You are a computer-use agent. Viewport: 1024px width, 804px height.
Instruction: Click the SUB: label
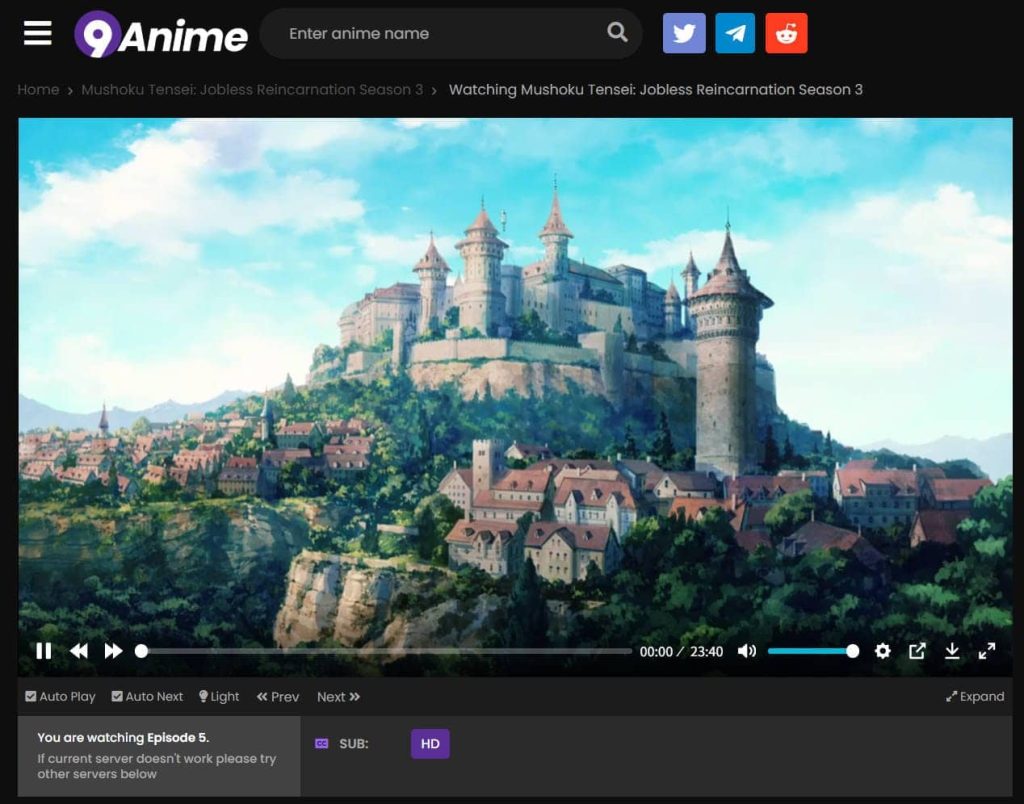(354, 744)
